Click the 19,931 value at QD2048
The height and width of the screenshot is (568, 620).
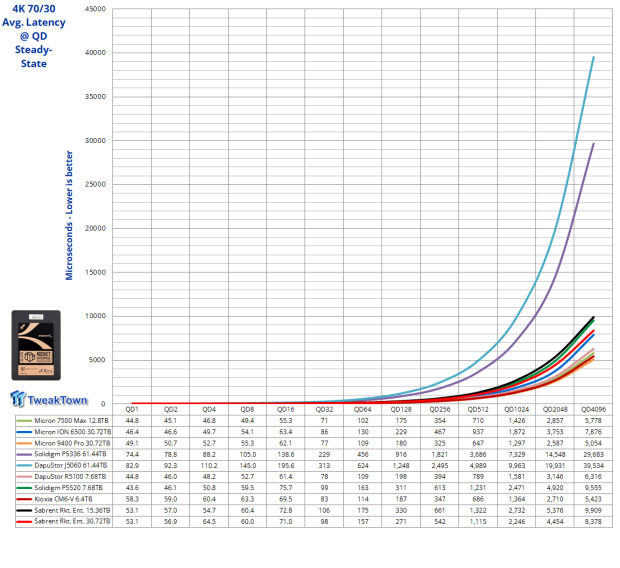pyautogui.click(x=555, y=466)
